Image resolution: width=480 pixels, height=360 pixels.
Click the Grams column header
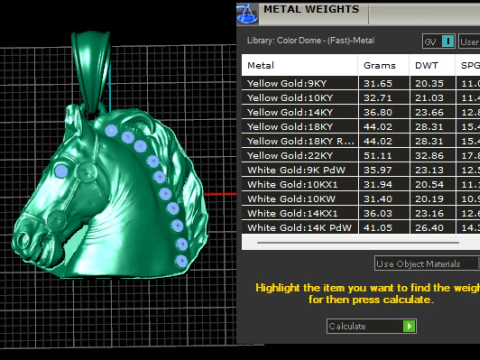384,65
